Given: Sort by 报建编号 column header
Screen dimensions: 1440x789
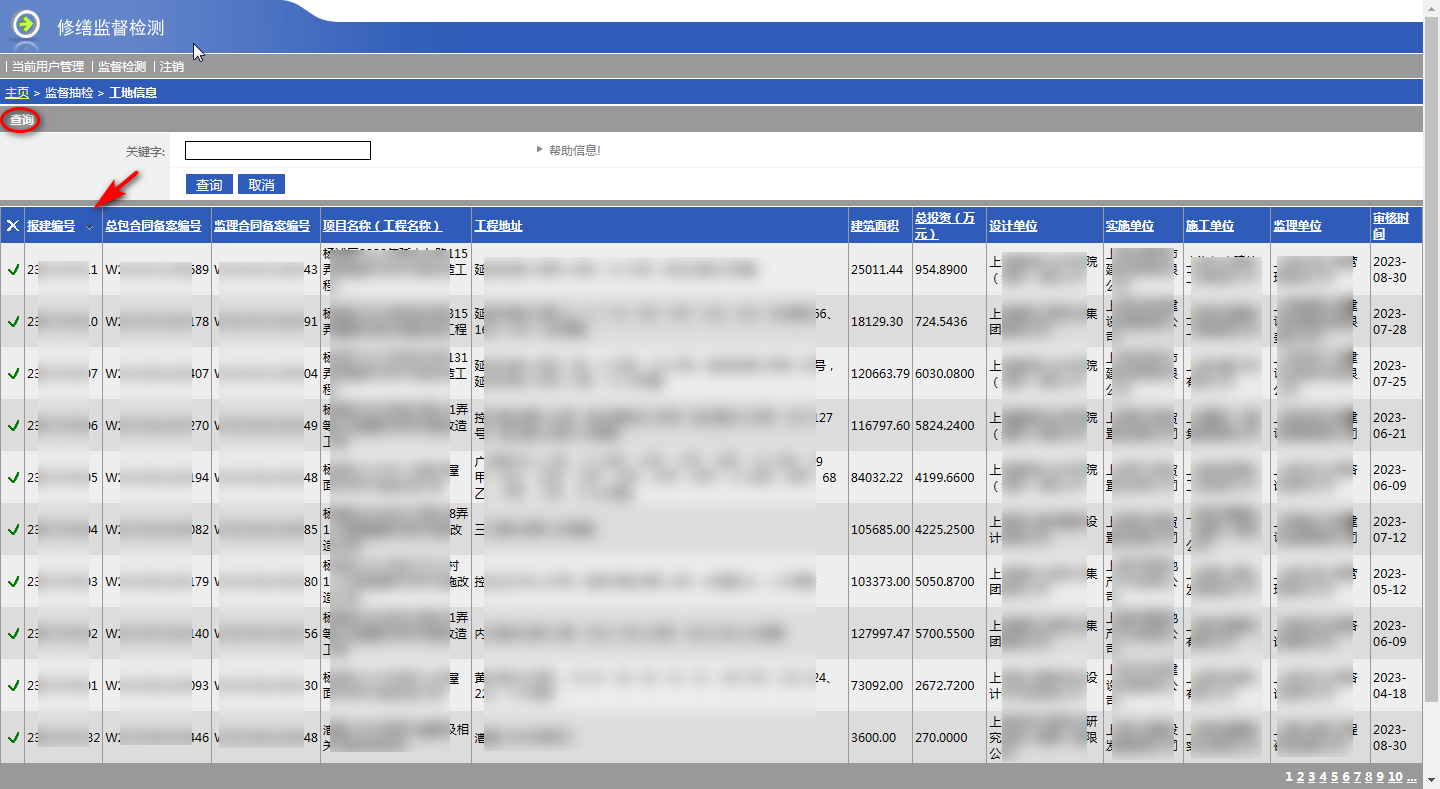Looking at the screenshot, I should pos(51,226).
